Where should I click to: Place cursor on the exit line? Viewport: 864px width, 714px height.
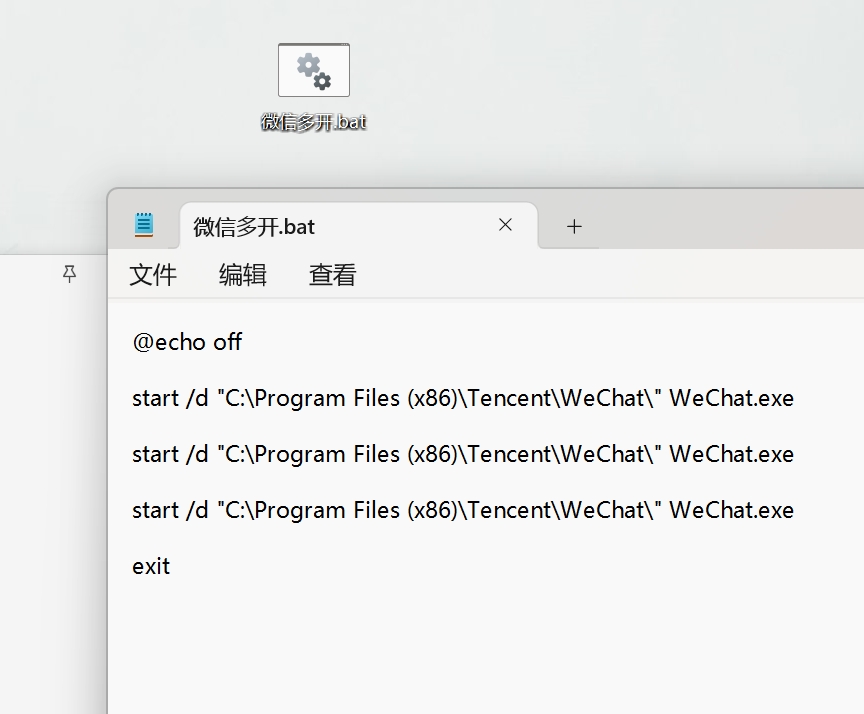point(151,566)
